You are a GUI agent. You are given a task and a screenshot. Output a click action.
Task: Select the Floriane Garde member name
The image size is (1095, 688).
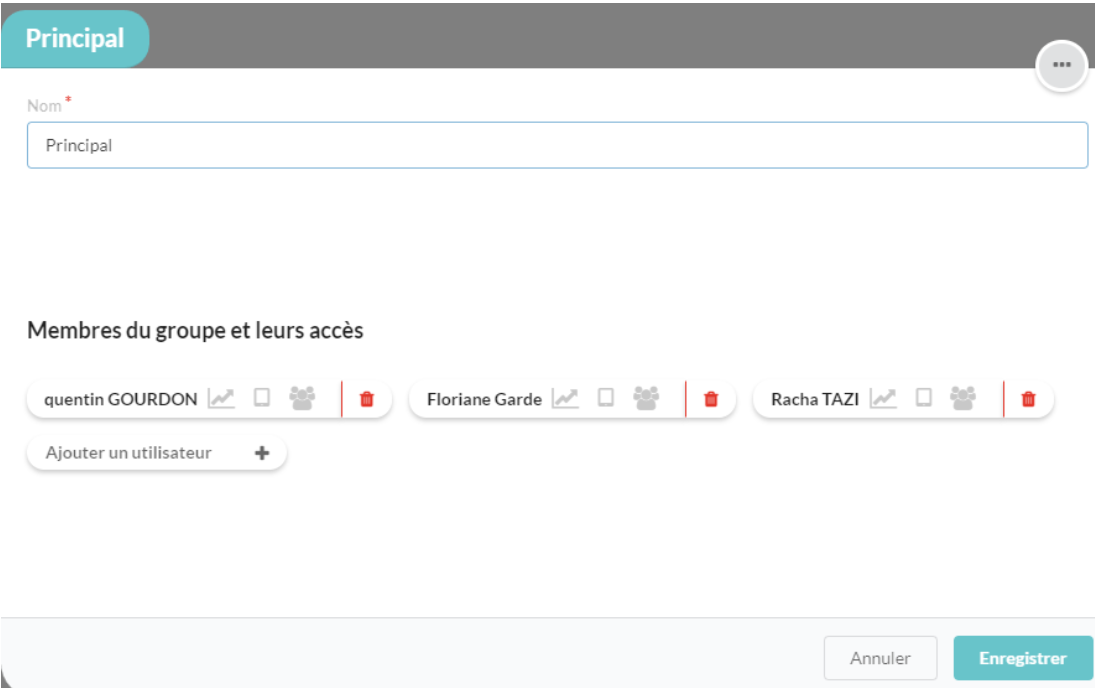pyautogui.click(x=484, y=400)
